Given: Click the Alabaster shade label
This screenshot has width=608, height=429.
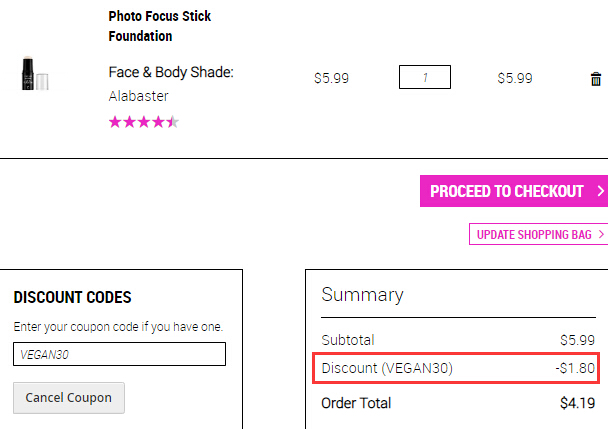Looking at the screenshot, I should tap(138, 96).
